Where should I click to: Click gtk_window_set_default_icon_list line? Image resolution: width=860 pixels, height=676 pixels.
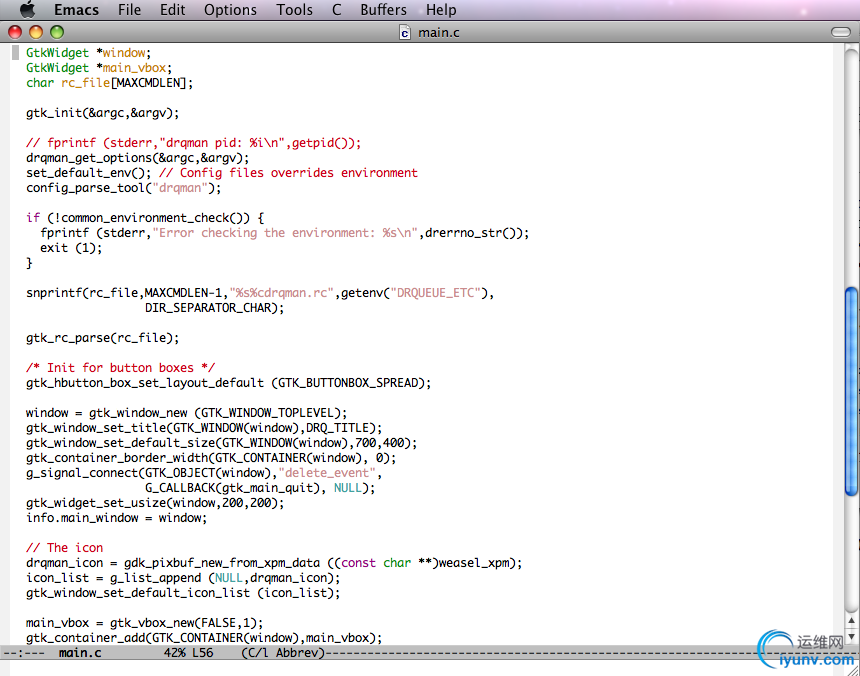[x=183, y=593]
